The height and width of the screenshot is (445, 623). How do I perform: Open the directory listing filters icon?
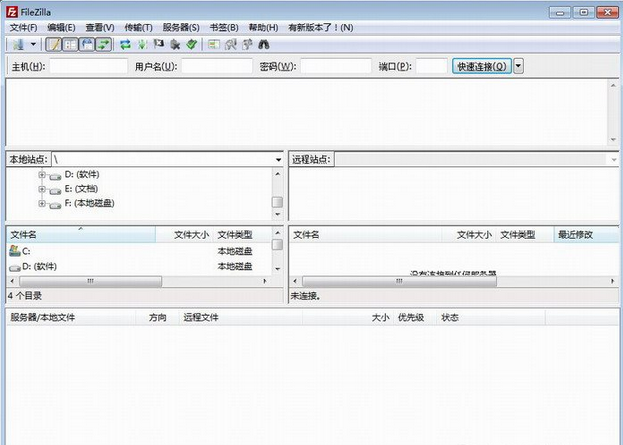[x=214, y=44]
